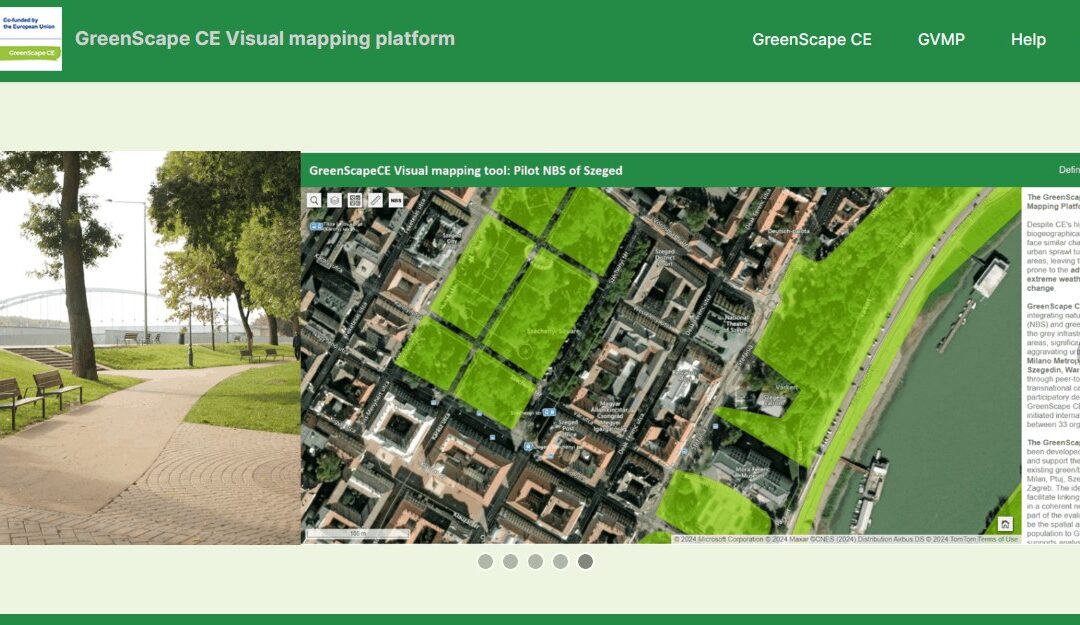Go to the second carousel slide dot
The width and height of the screenshot is (1080, 625).
(510, 562)
